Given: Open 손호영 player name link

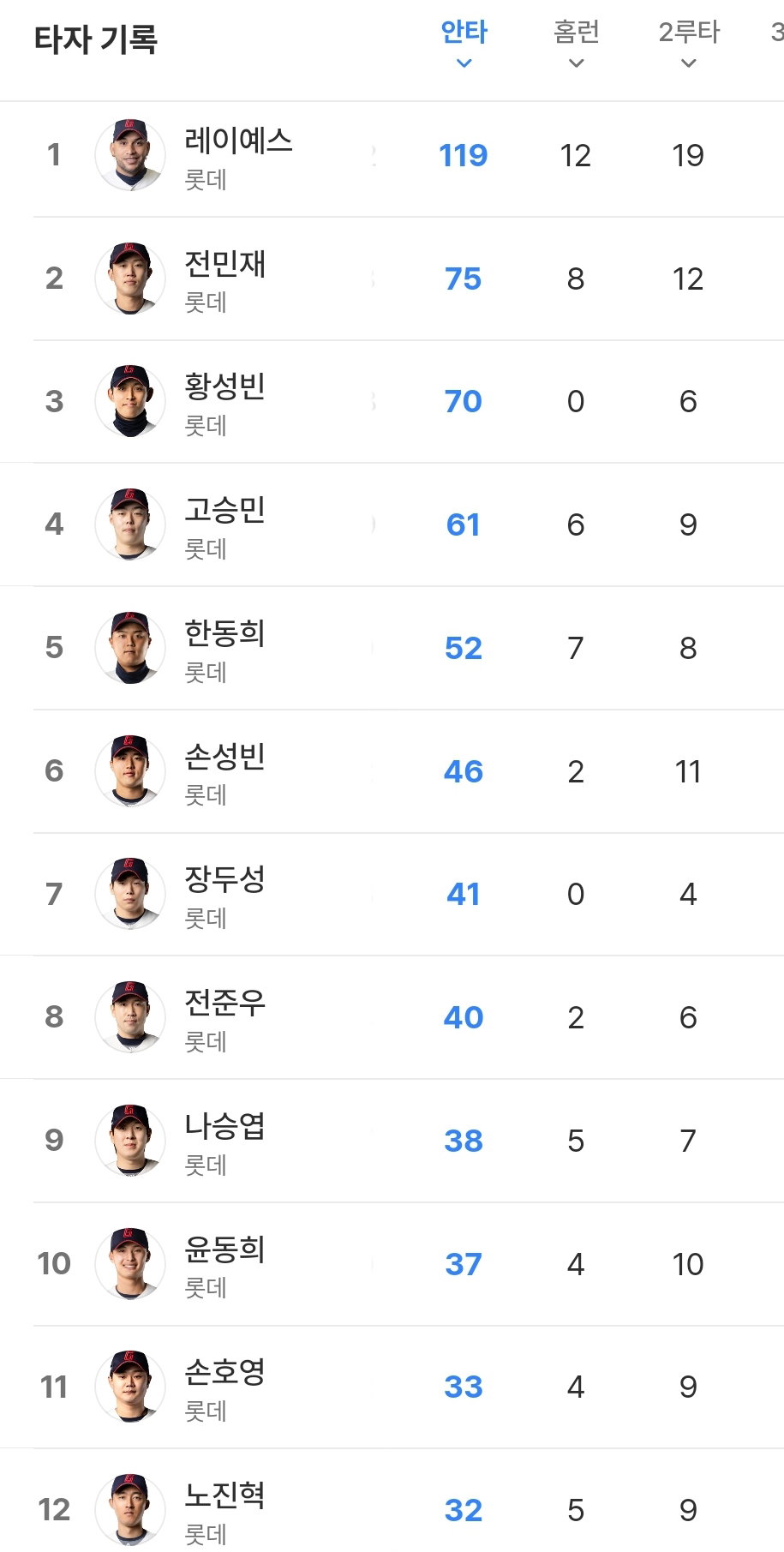Looking at the screenshot, I should click(x=225, y=1372).
